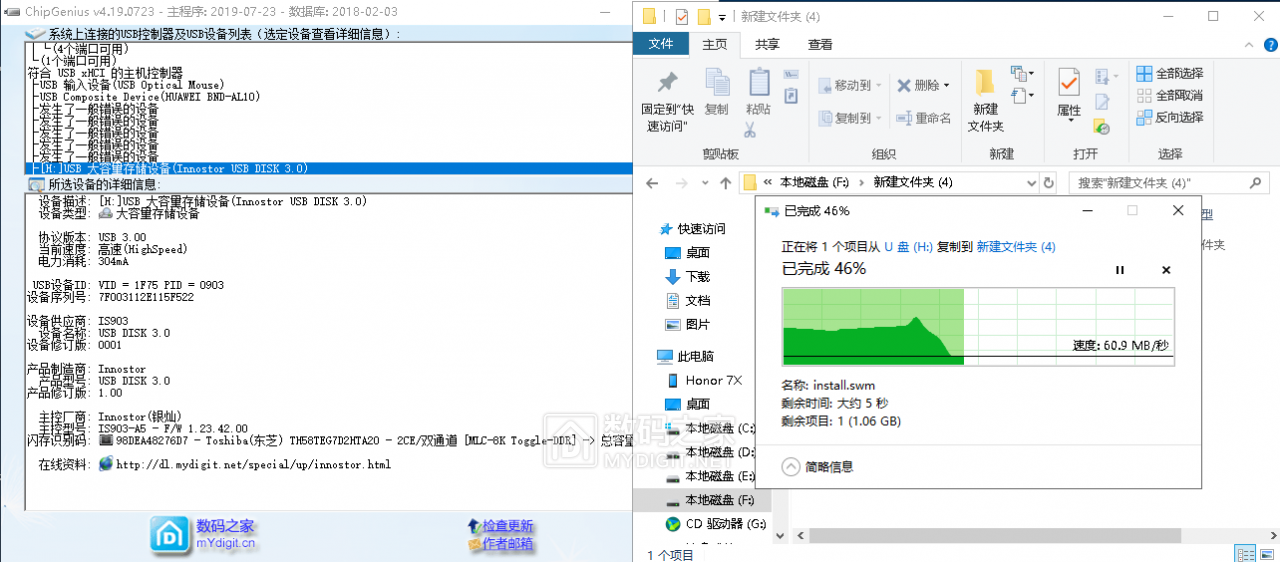Click the Check for Updates (检查更新) link
The image size is (1280, 562).
pos(508,526)
